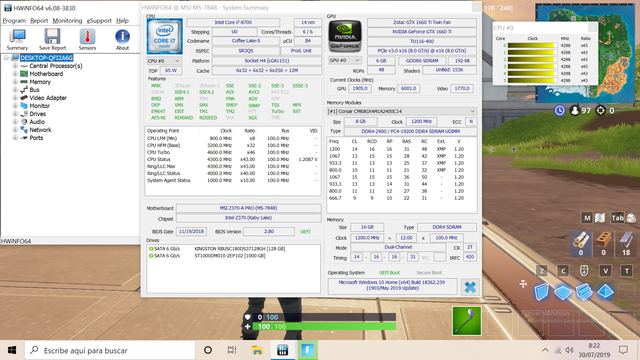Viewport: 640px width, 360px height.
Task: Select Bus tree item
Action: click(x=34, y=90)
